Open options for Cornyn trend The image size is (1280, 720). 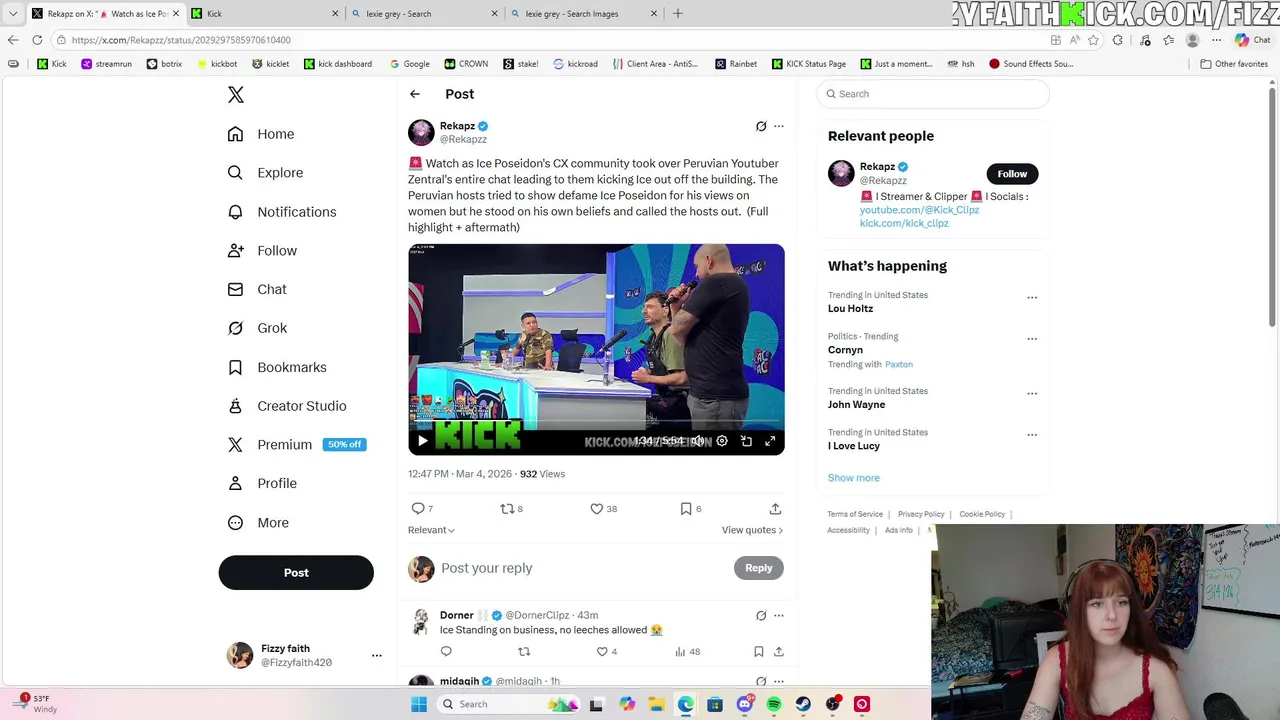pos(1032,339)
